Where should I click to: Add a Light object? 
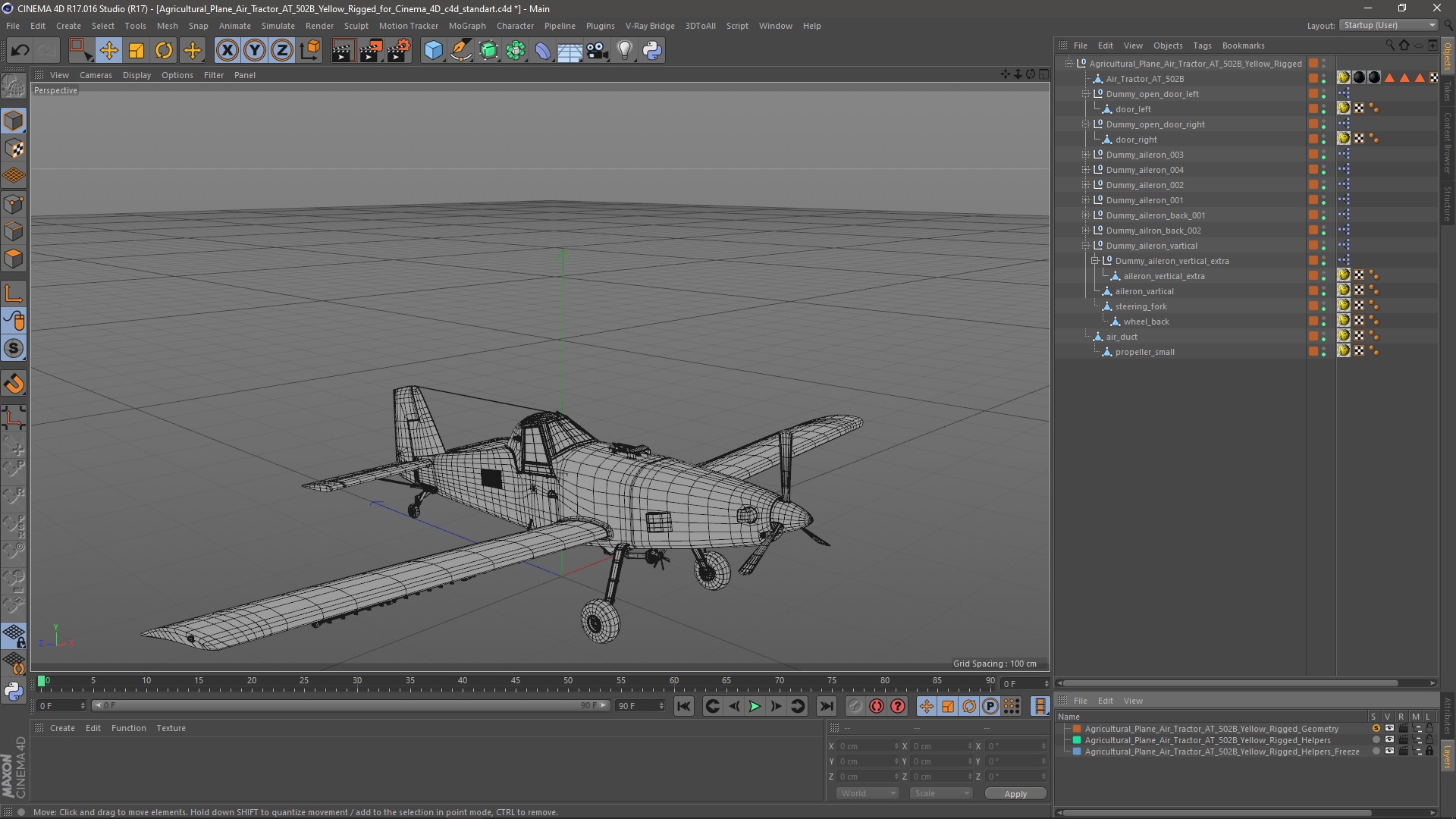[x=625, y=51]
